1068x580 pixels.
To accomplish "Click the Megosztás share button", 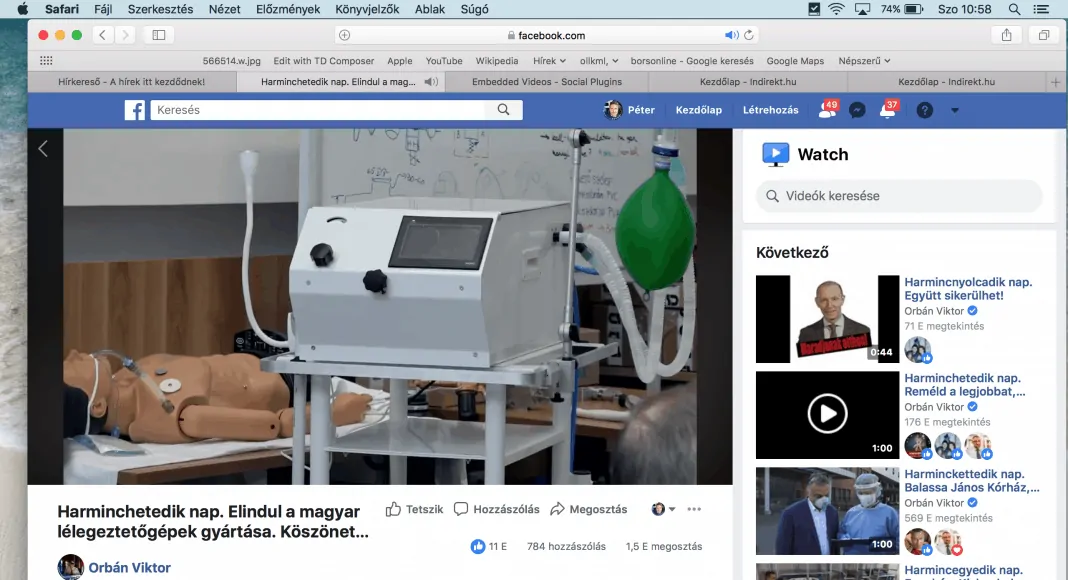I will 588,509.
